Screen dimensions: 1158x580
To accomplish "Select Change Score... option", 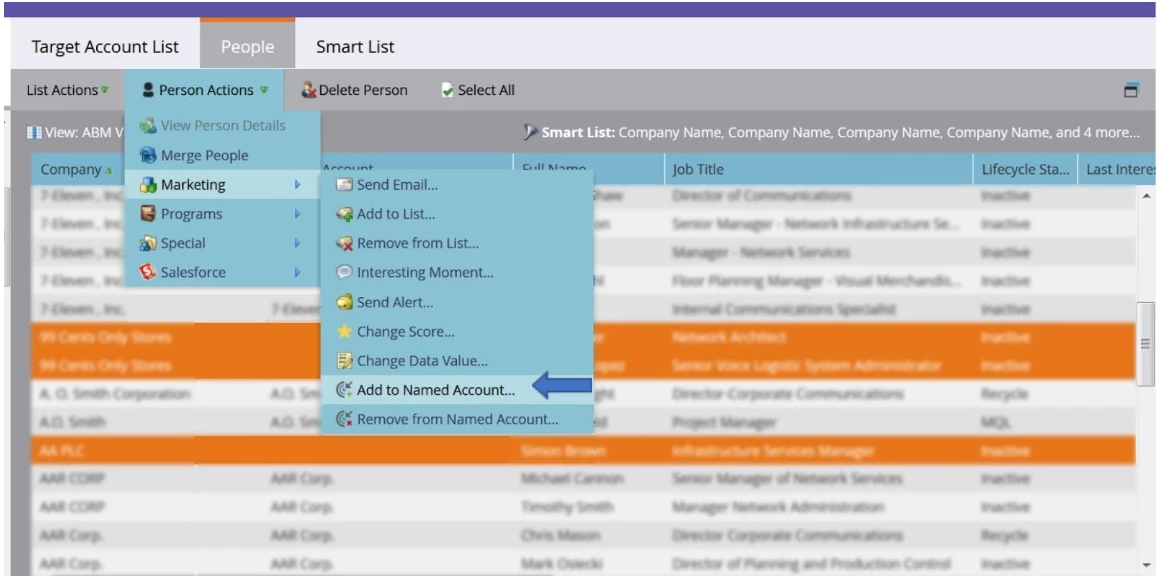I will click(x=457, y=332).
